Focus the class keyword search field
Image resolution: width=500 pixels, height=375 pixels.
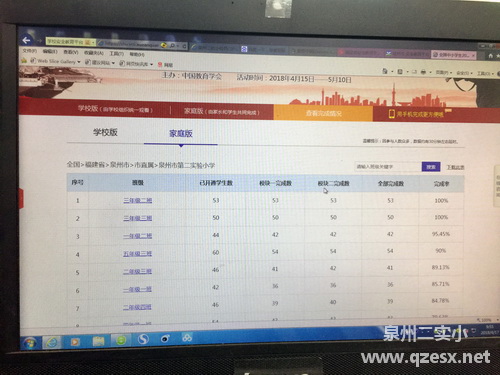tap(388, 166)
